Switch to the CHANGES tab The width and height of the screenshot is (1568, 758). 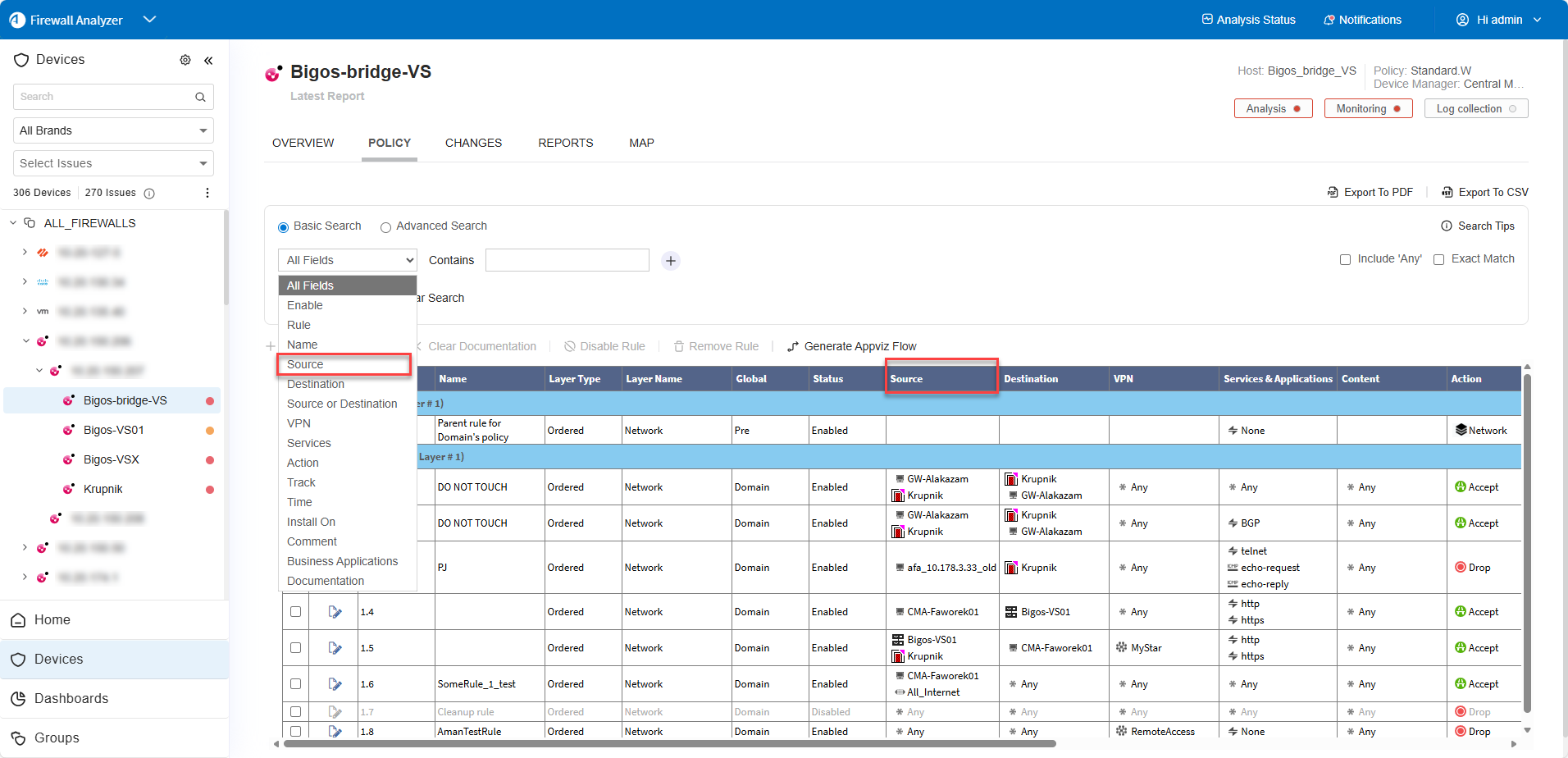(473, 143)
